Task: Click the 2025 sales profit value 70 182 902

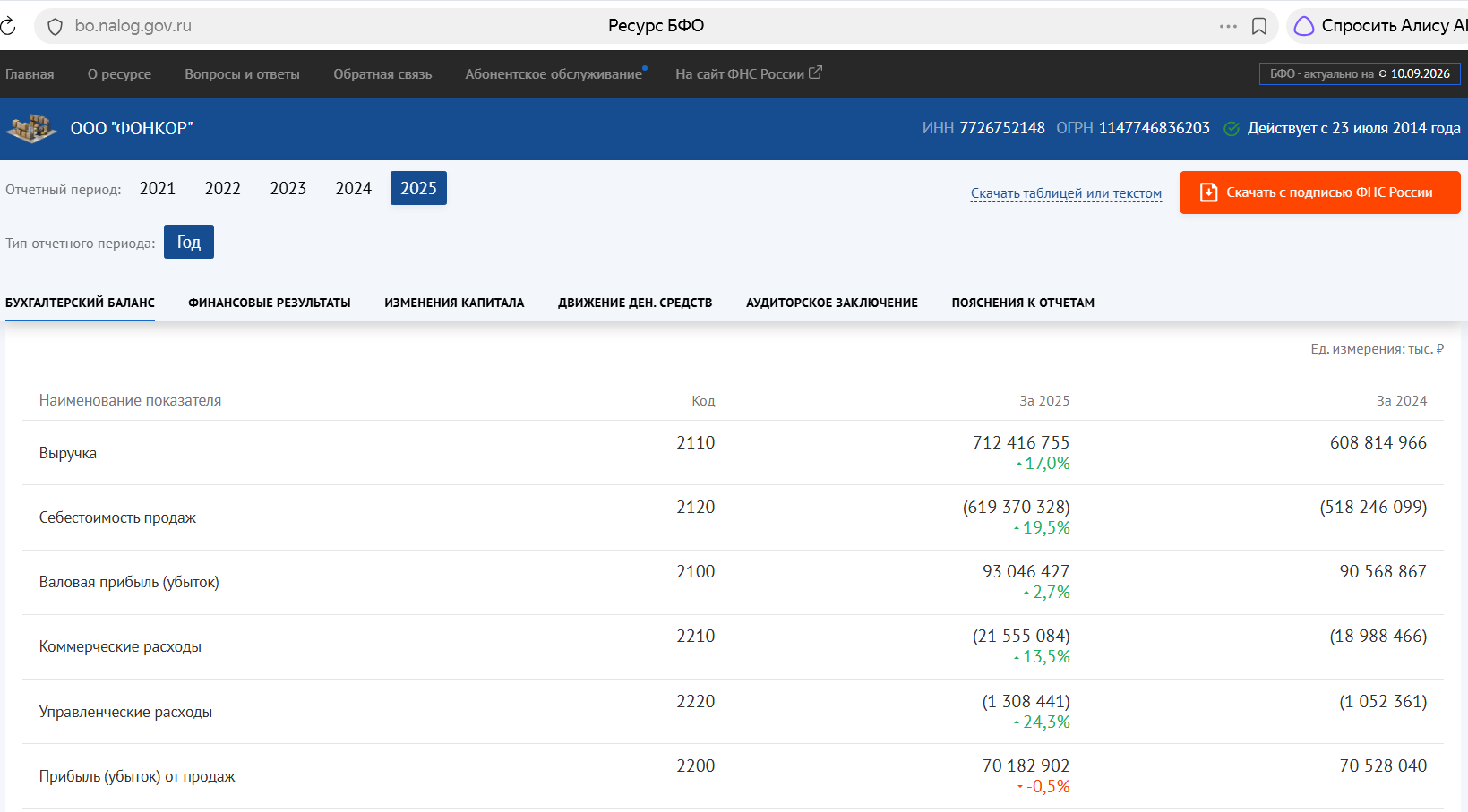Action: point(1026,765)
